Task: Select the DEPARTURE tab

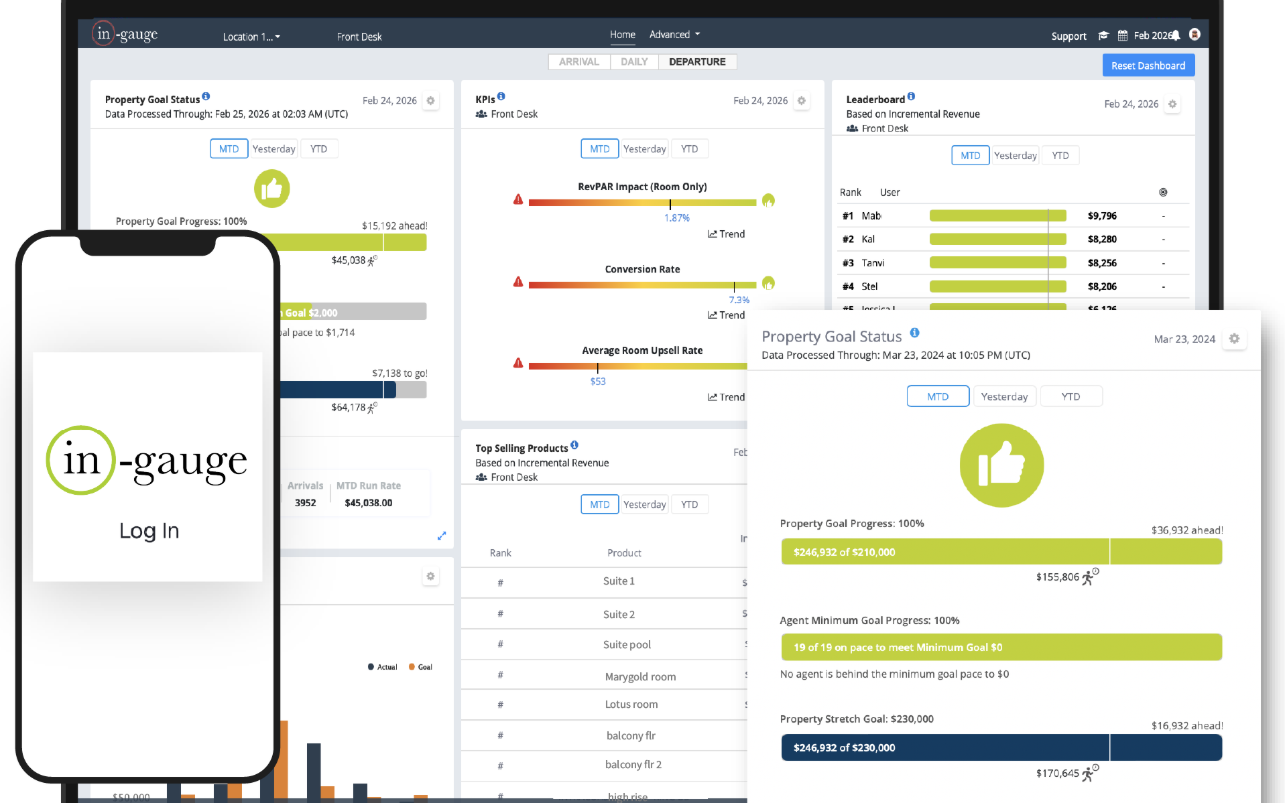Action: [698, 62]
